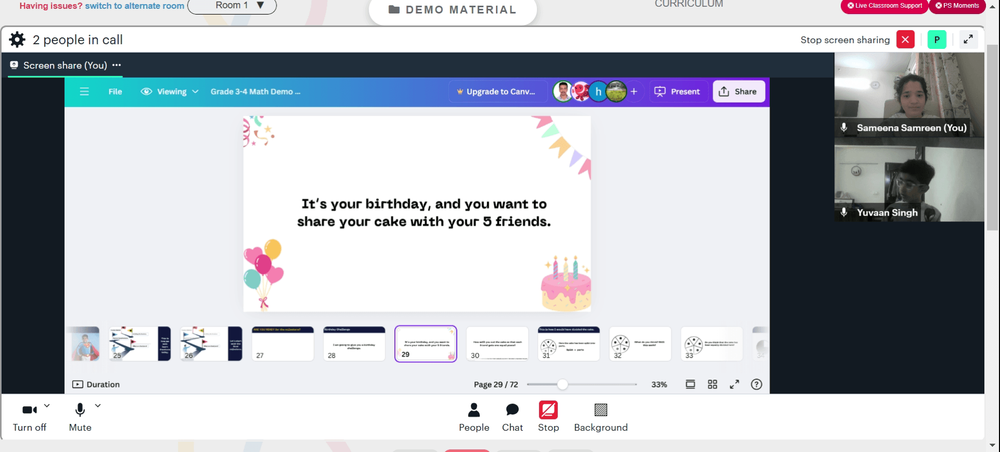
Task: Expand the call window to fullscreen
Action: tap(969, 40)
